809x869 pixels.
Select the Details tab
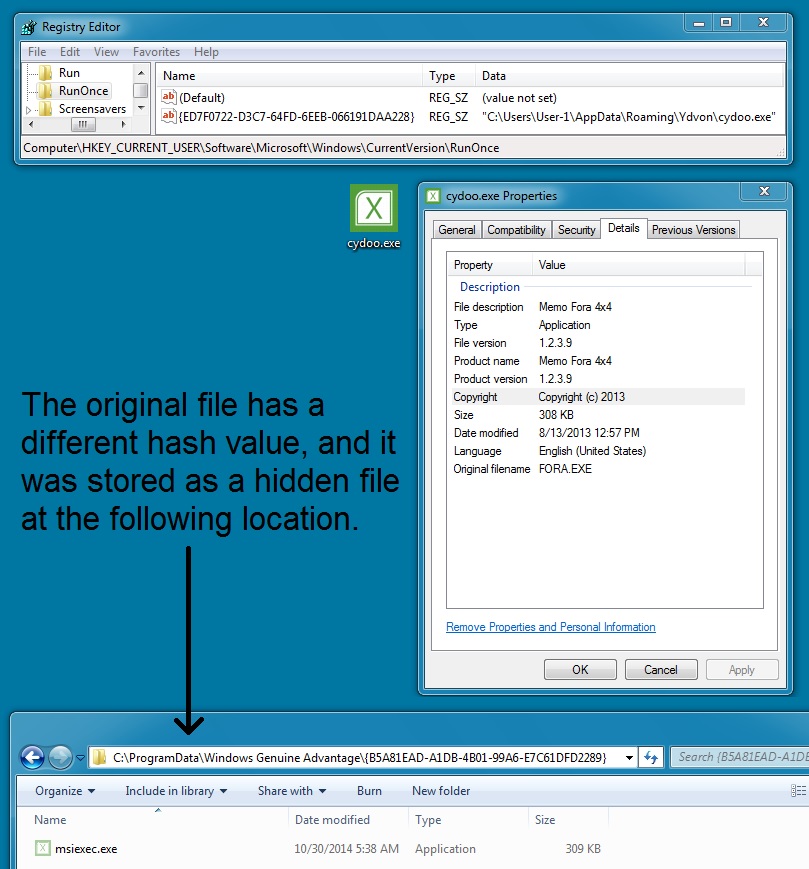pos(624,228)
